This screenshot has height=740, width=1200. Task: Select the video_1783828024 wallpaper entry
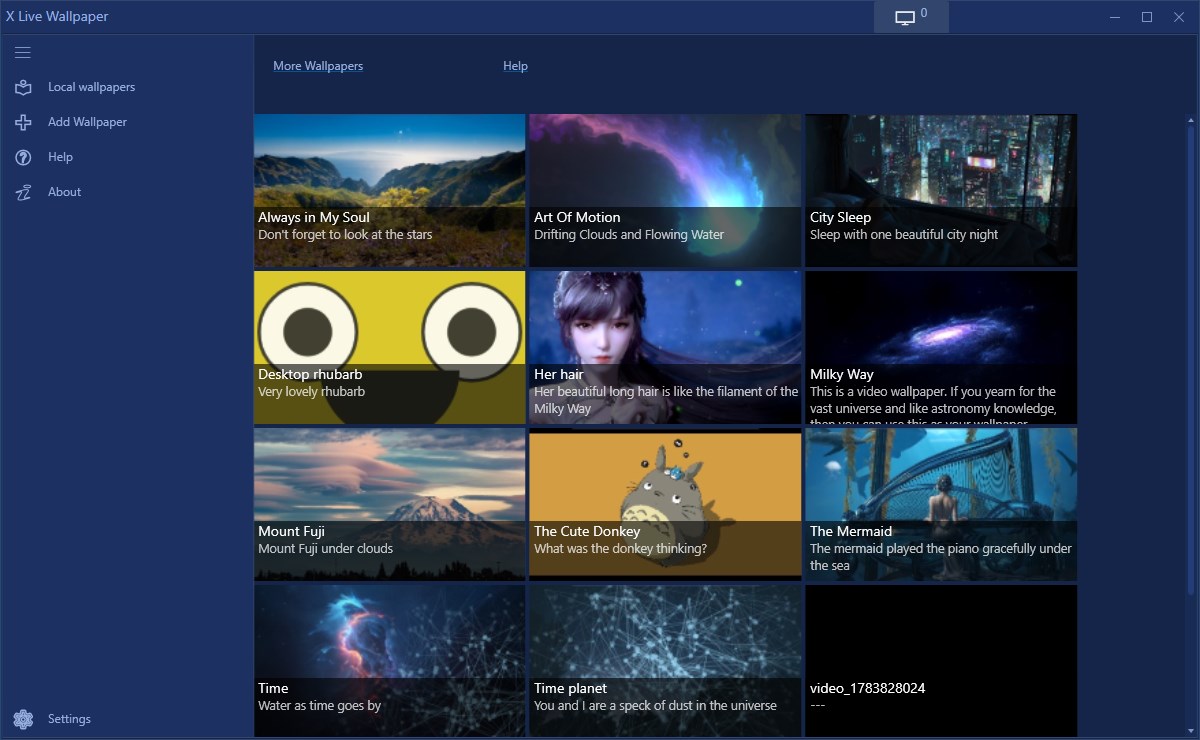[940, 660]
